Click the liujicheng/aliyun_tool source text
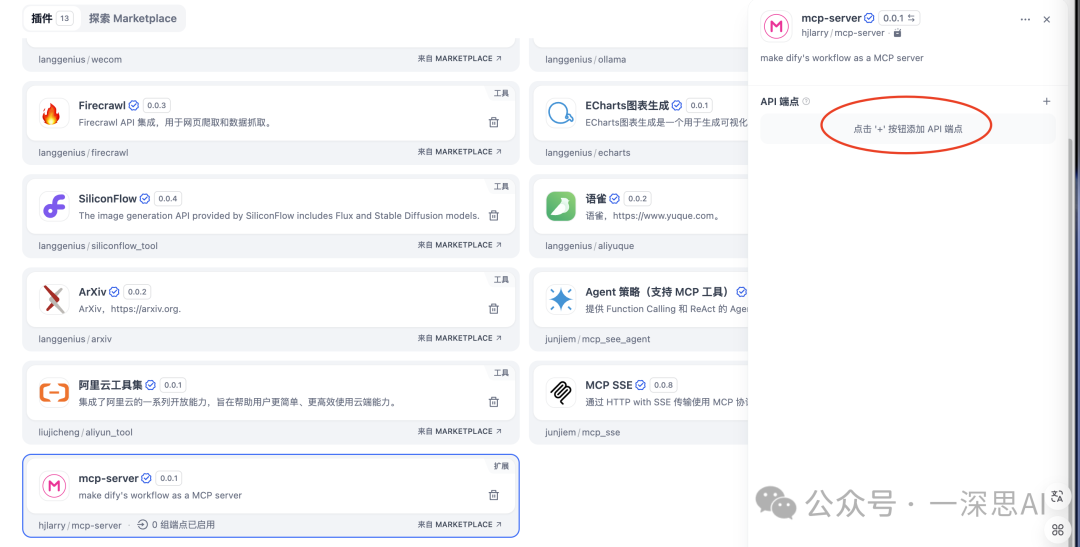 (x=85, y=432)
